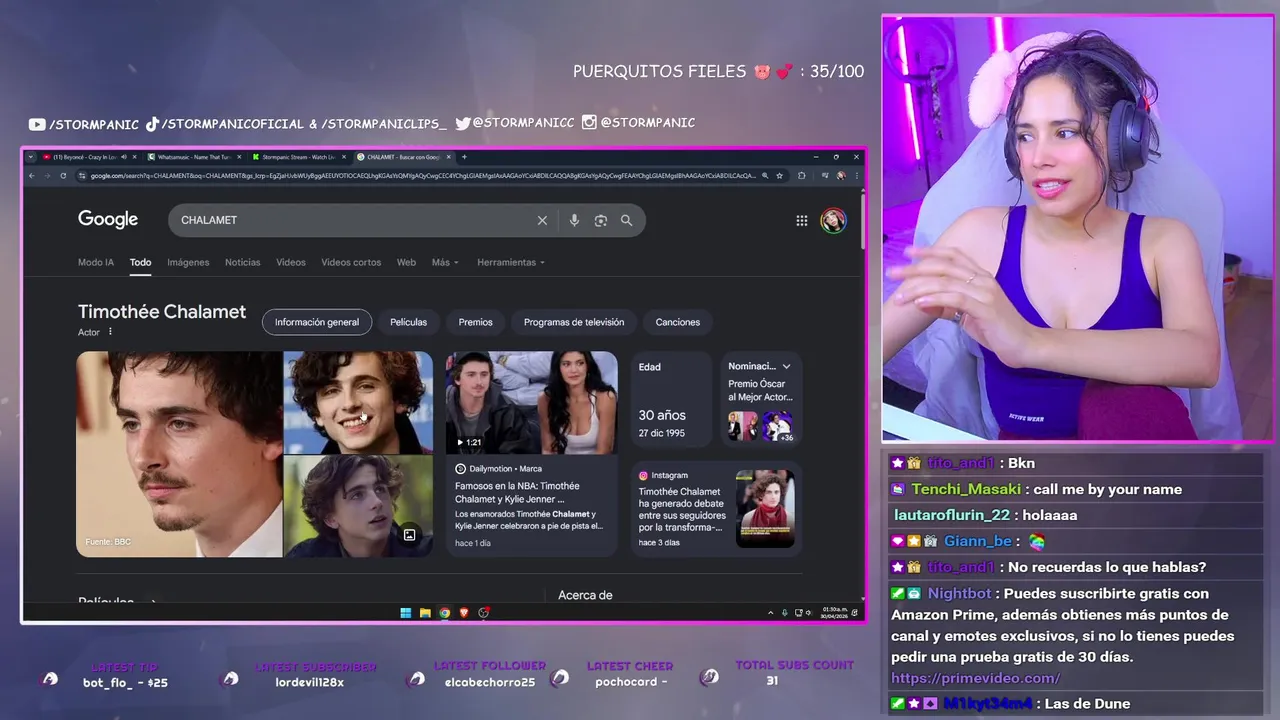Open Google Lens image search icon
1280x720 pixels.
[600, 220]
